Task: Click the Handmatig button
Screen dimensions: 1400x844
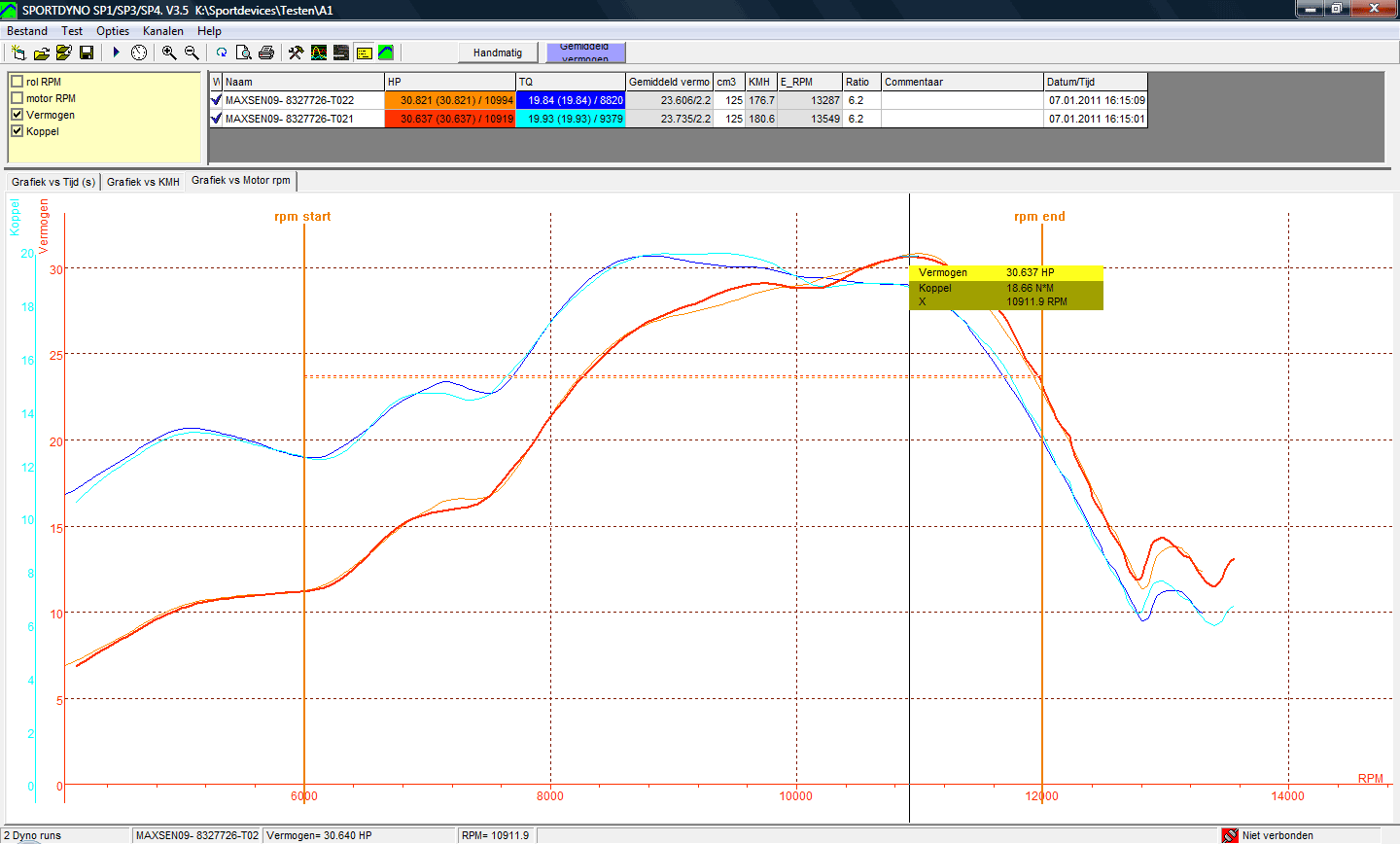Action: (498, 53)
